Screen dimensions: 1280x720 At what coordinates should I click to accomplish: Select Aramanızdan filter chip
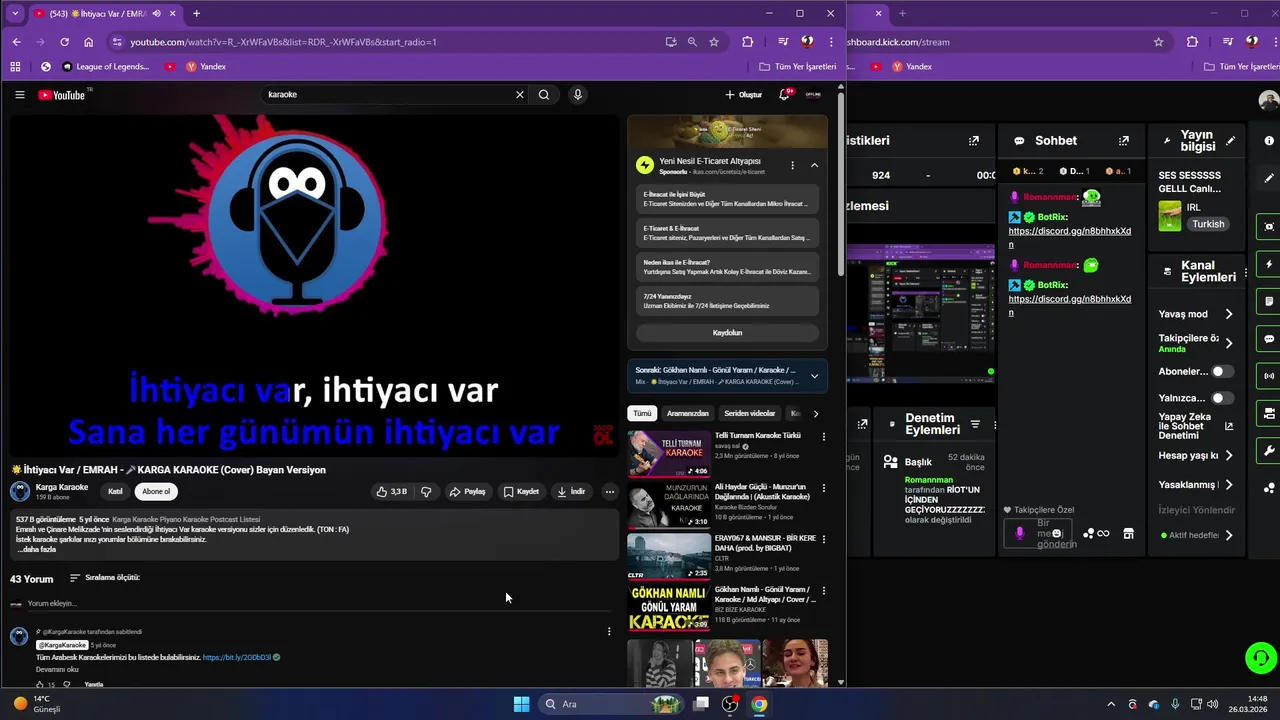(x=688, y=413)
